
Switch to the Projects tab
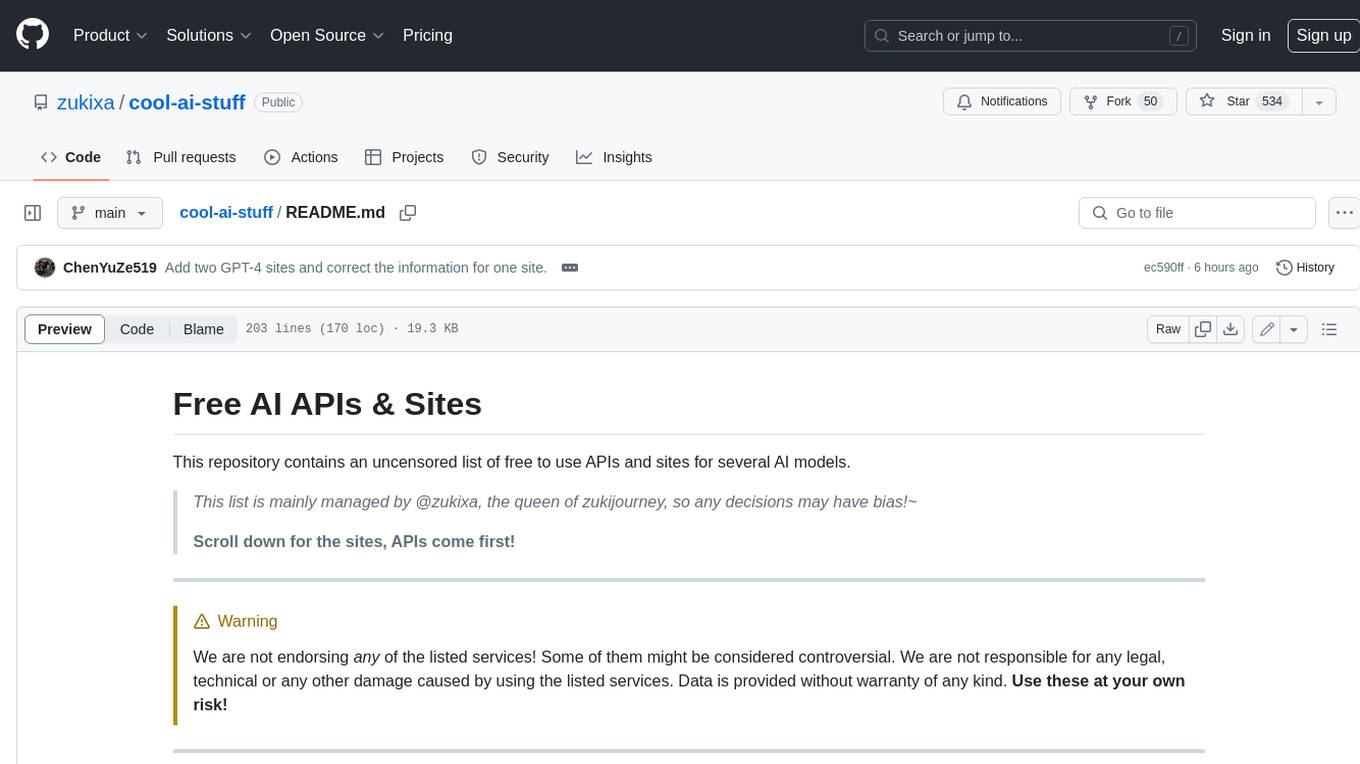[404, 157]
